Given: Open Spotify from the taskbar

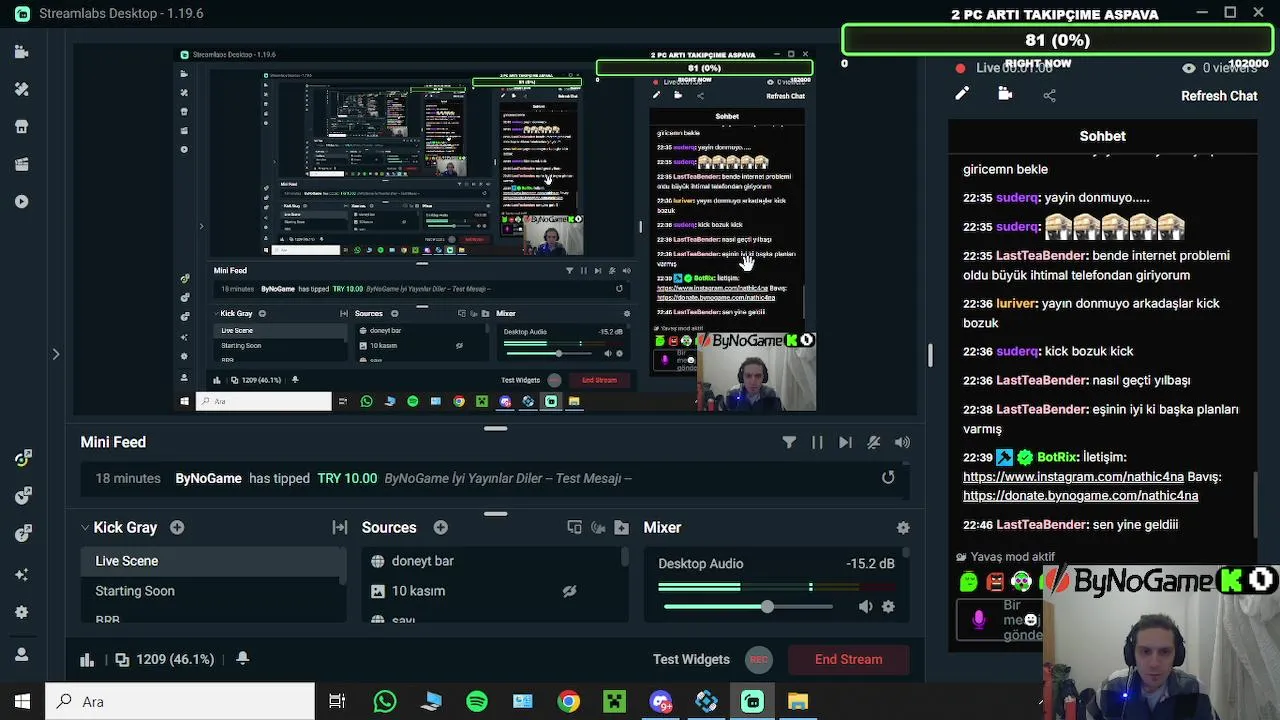Looking at the screenshot, I should (477, 701).
